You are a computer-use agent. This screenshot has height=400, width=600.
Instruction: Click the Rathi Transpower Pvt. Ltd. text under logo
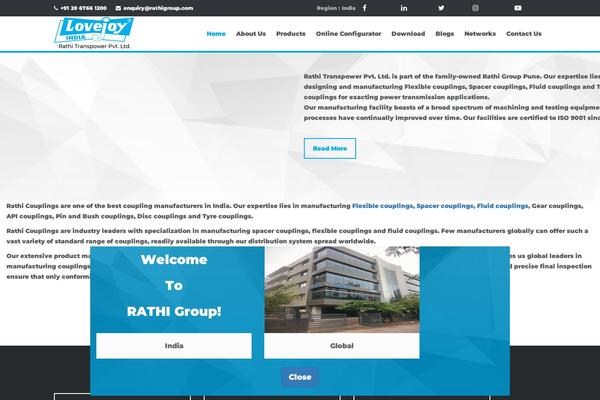coord(94,46)
